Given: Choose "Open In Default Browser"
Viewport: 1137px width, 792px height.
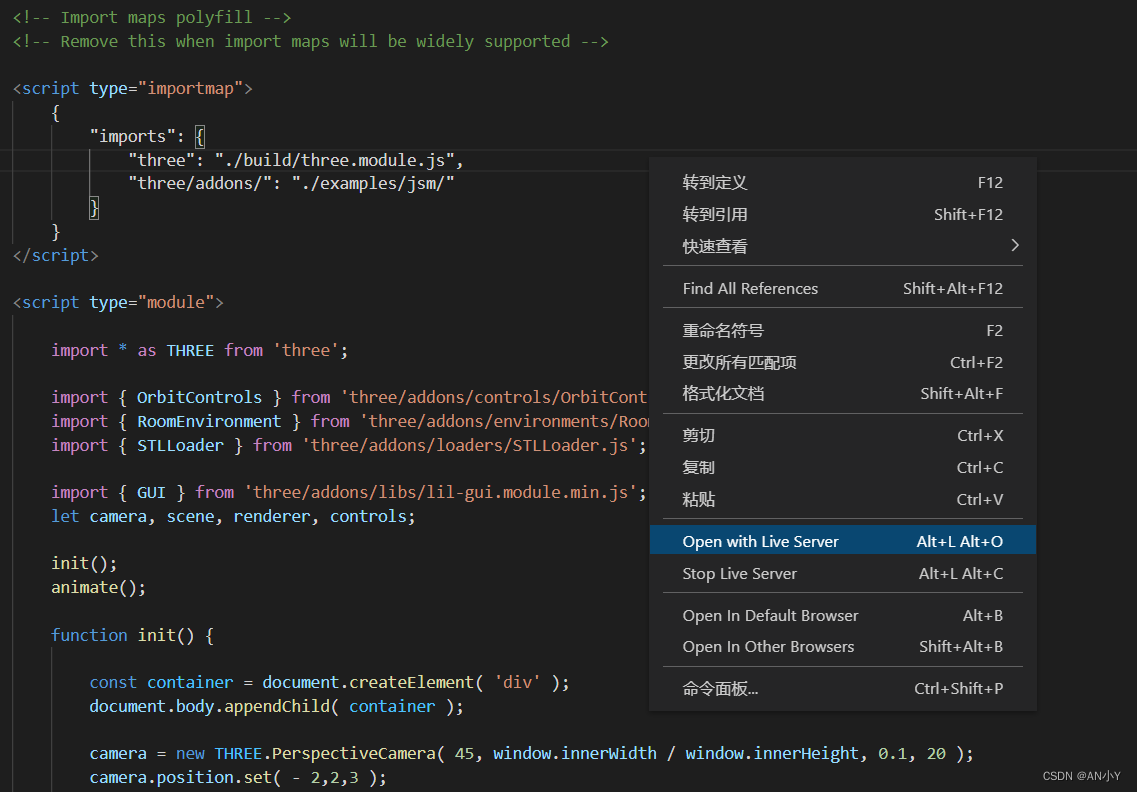Looking at the screenshot, I should pos(770,615).
